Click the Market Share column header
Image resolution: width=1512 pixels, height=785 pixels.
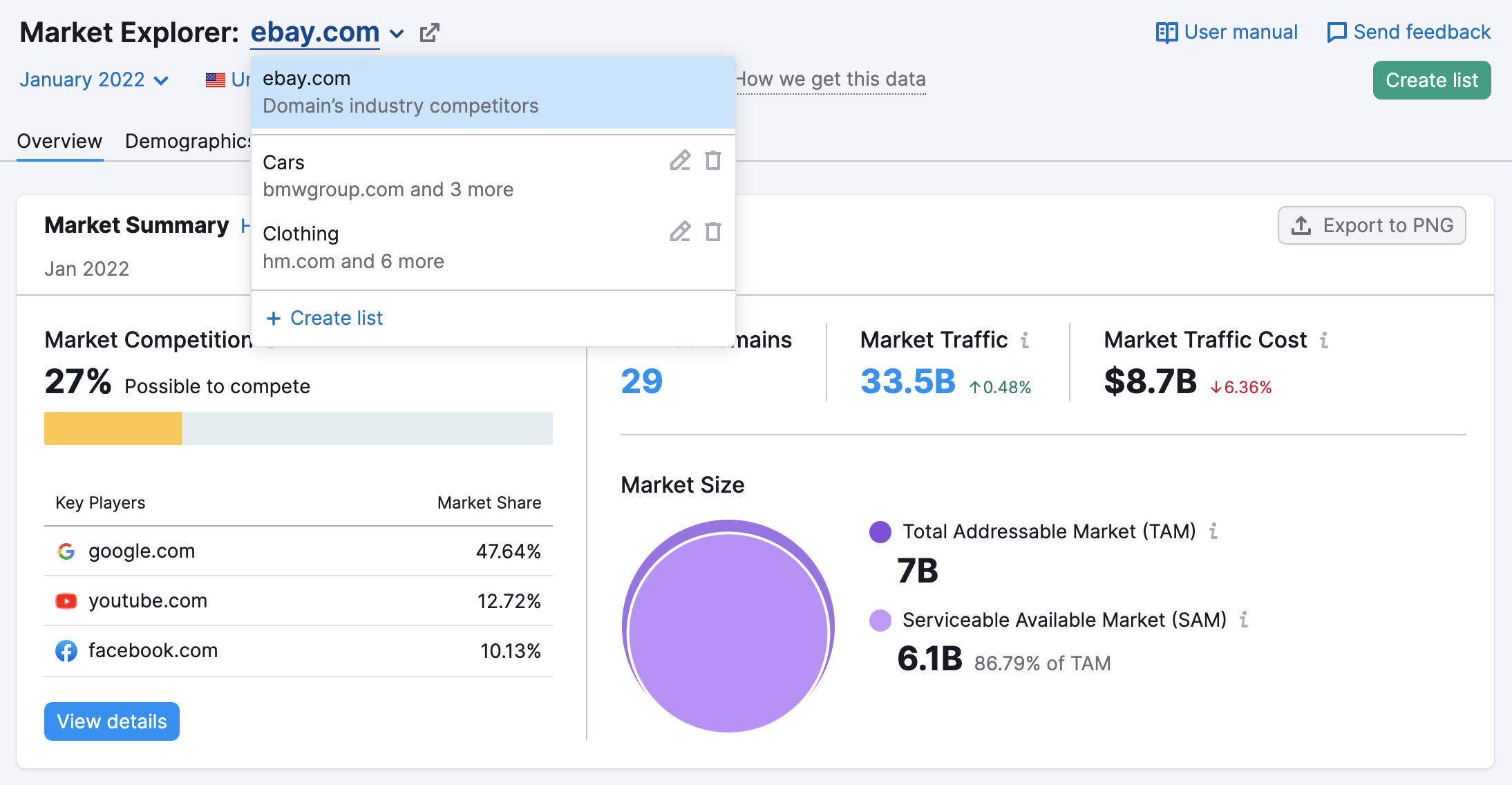tap(489, 503)
